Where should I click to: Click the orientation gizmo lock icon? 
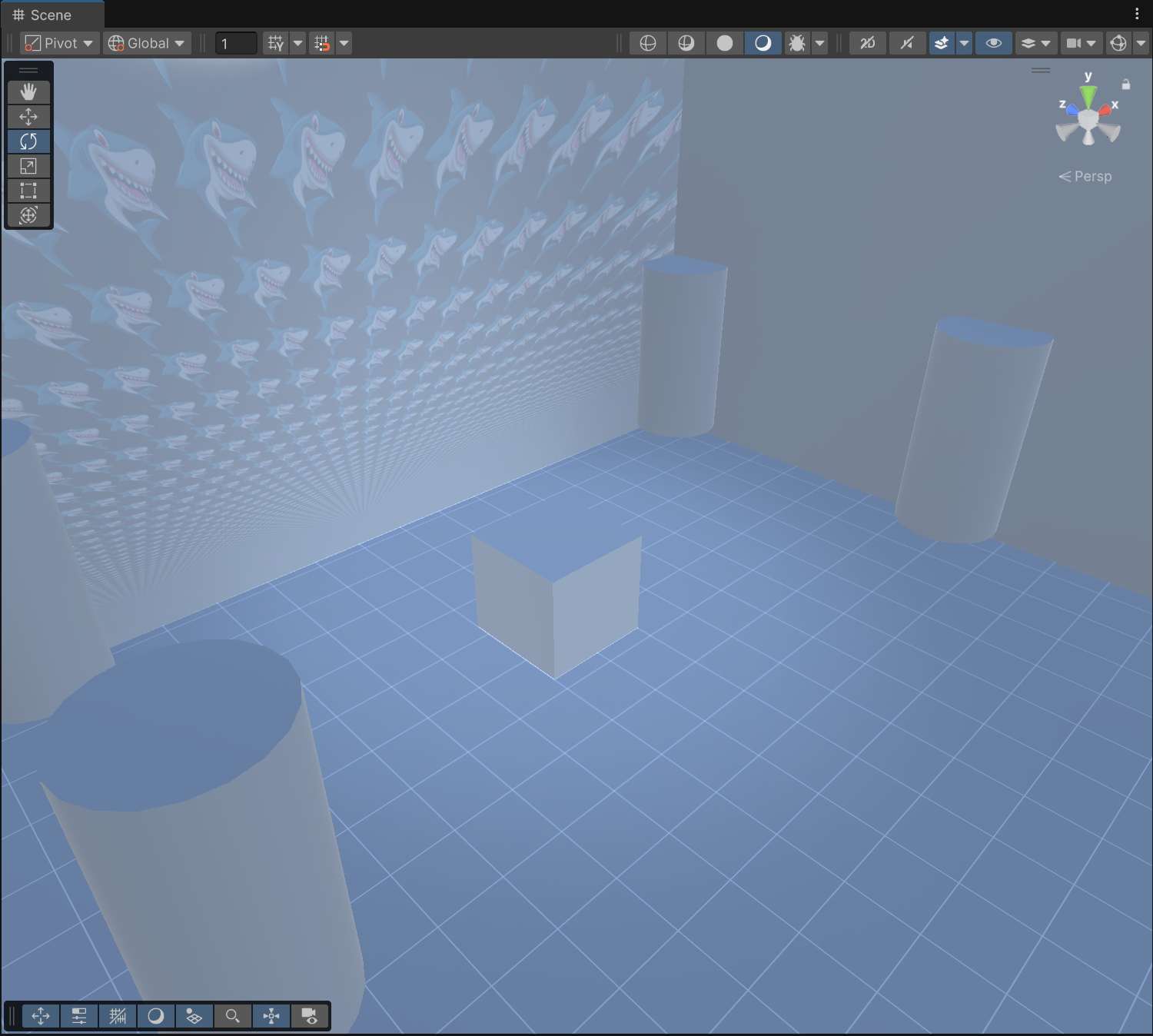tap(1126, 85)
